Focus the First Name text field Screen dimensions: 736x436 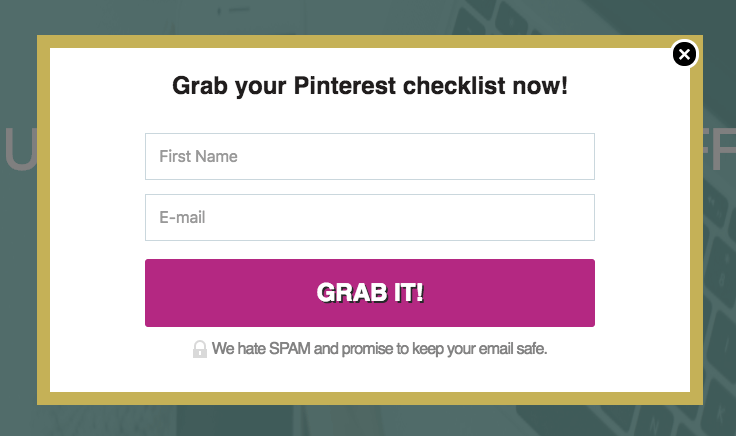coord(370,156)
